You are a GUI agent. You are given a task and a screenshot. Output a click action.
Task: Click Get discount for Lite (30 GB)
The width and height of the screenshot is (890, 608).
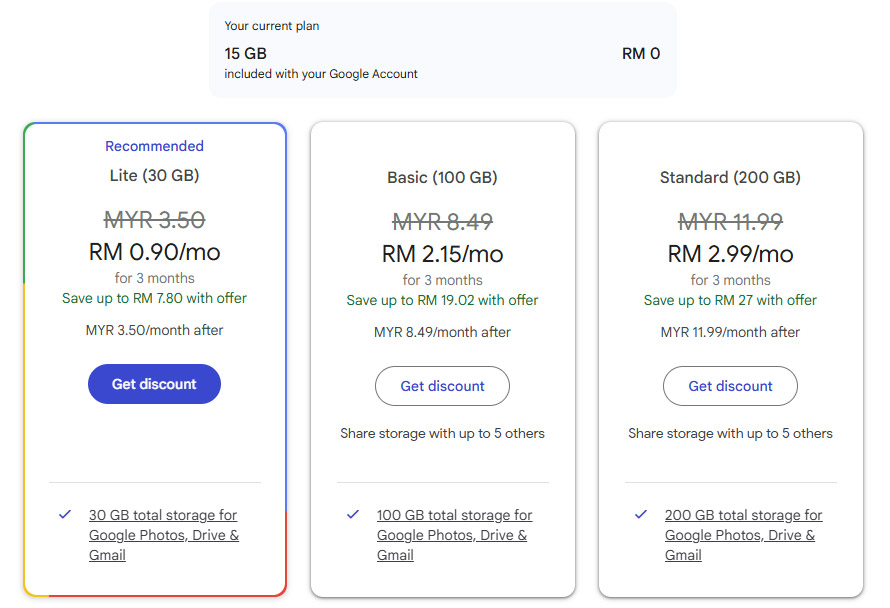[x=154, y=384]
